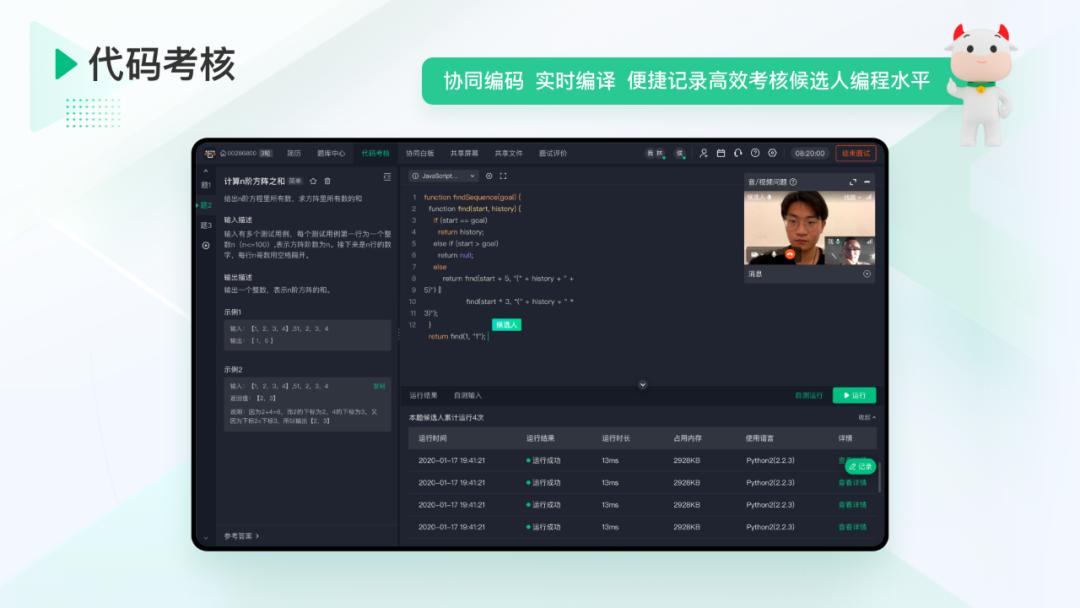View details of the third run record
This screenshot has width=1080, height=608.
coord(852,505)
